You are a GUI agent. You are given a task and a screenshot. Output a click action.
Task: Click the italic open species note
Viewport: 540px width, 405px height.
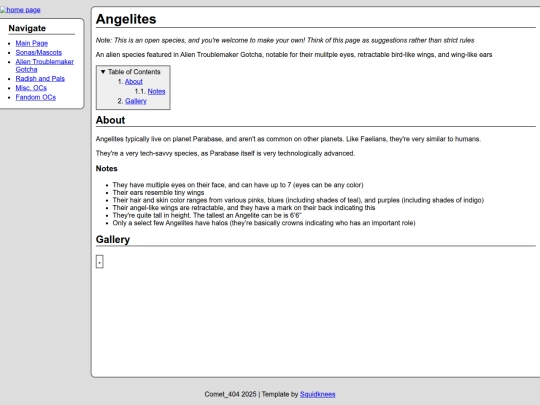[285, 40]
